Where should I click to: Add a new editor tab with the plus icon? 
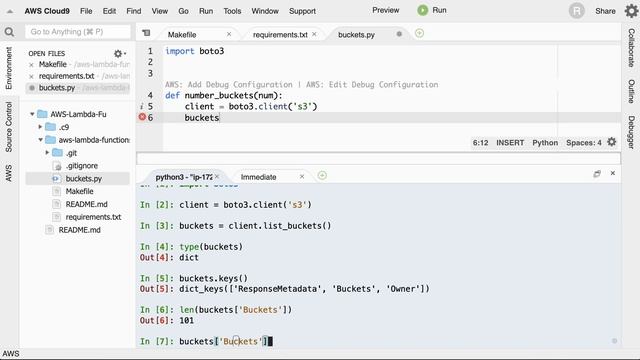coord(419,33)
